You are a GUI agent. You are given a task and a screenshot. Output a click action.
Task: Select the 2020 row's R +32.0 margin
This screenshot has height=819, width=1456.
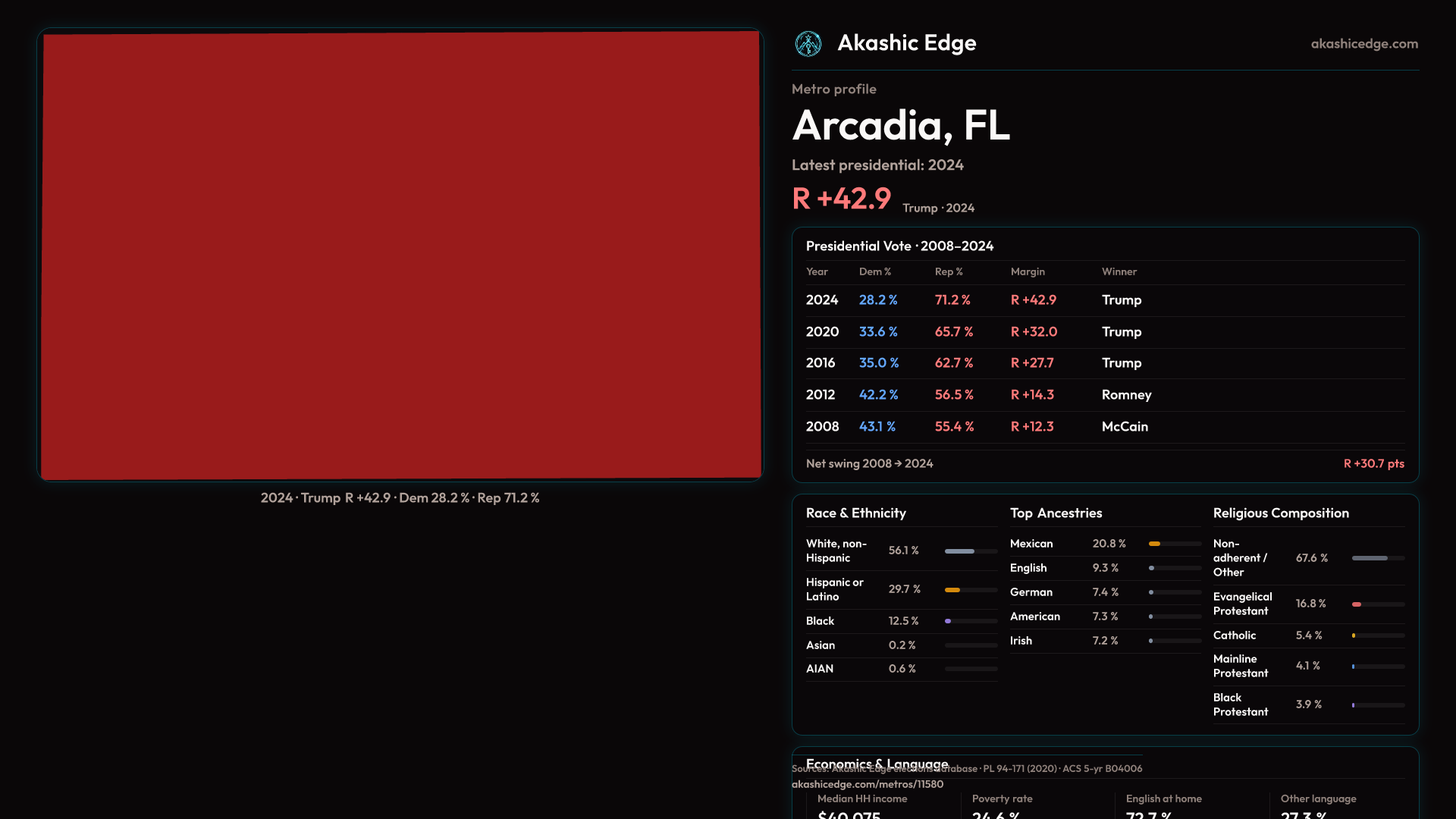tap(1033, 332)
